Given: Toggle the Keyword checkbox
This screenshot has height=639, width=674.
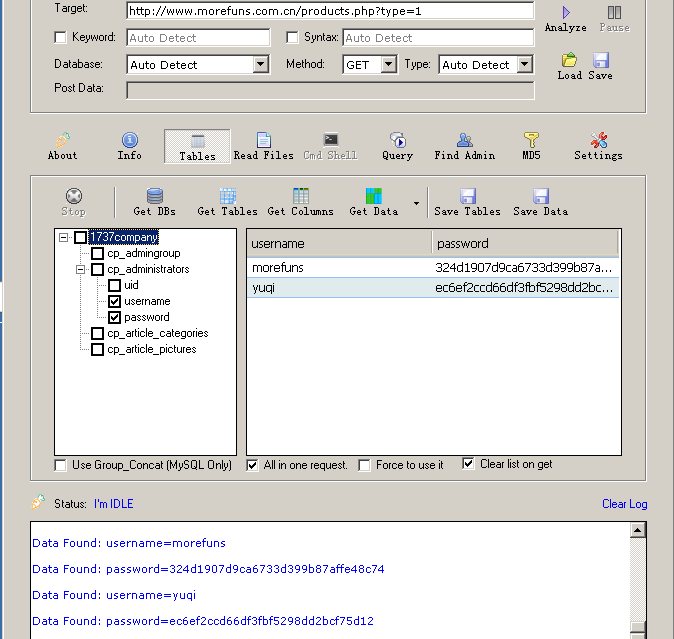Looking at the screenshot, I should (x=61, y=37).
